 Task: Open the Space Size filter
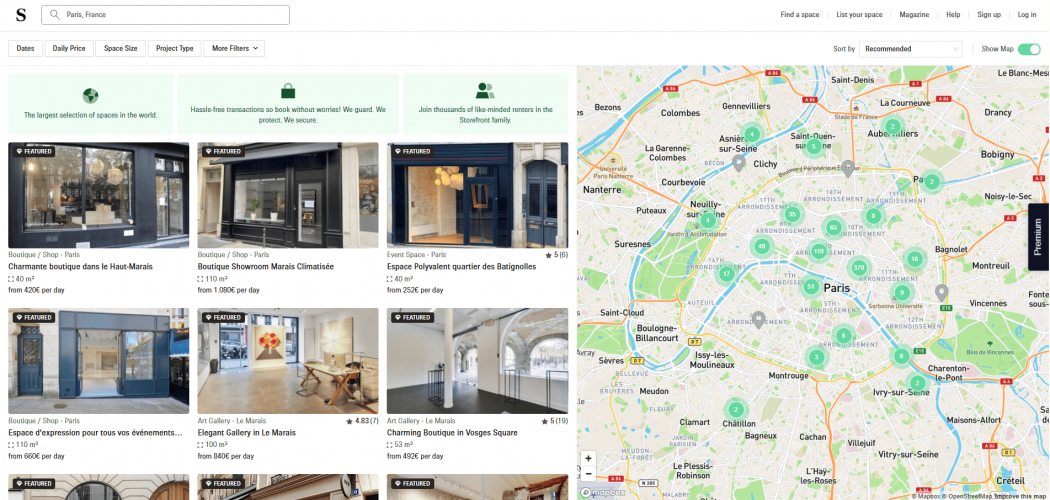tap(121, 48)
